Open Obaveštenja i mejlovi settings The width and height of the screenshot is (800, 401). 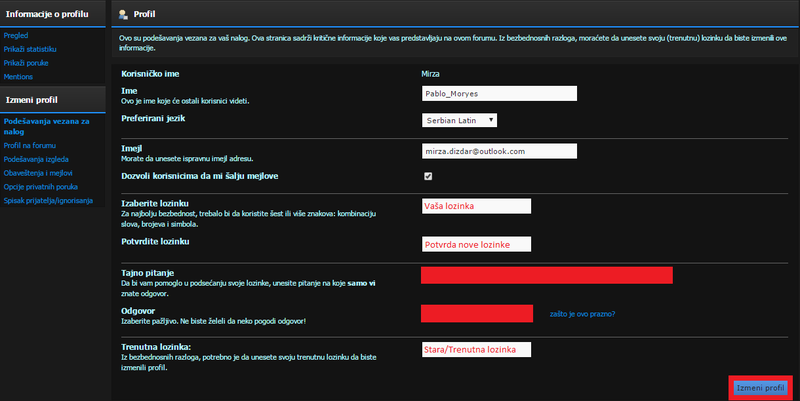pyautogui.click(x=42, y=172)
